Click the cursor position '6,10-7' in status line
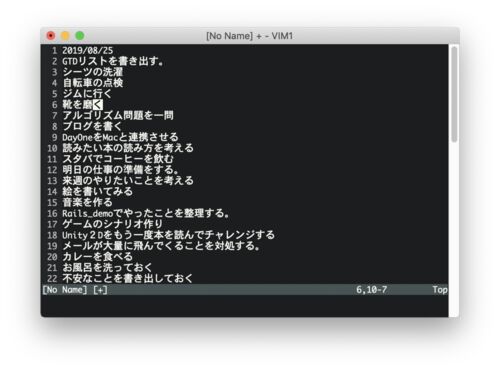This screenshot has width=500, height=371. (372, 290)
